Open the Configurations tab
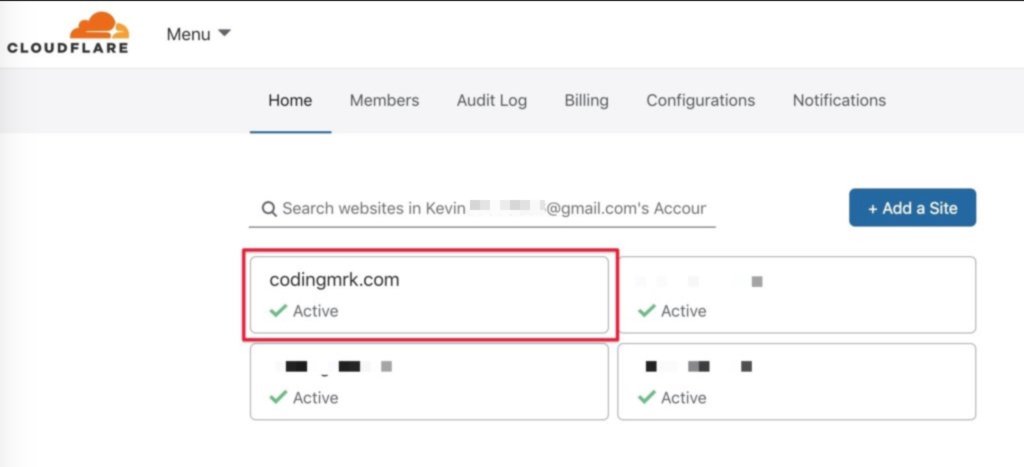Image resolution: width=1024 pixels, height=467 pixels. click(x=701, y=101)
